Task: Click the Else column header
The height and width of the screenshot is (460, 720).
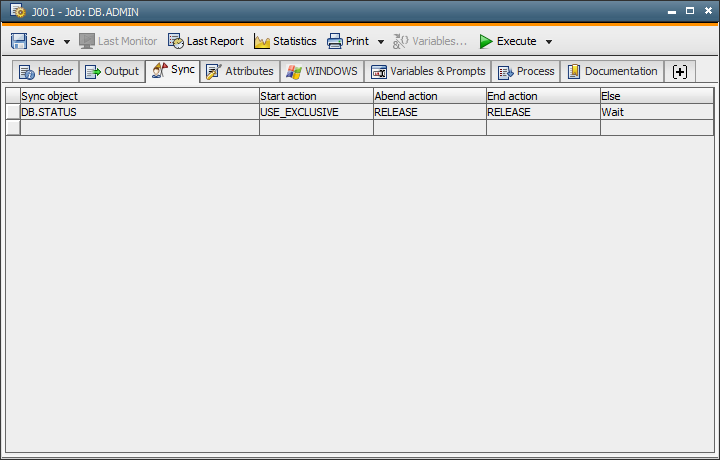Action: [657, 96]
